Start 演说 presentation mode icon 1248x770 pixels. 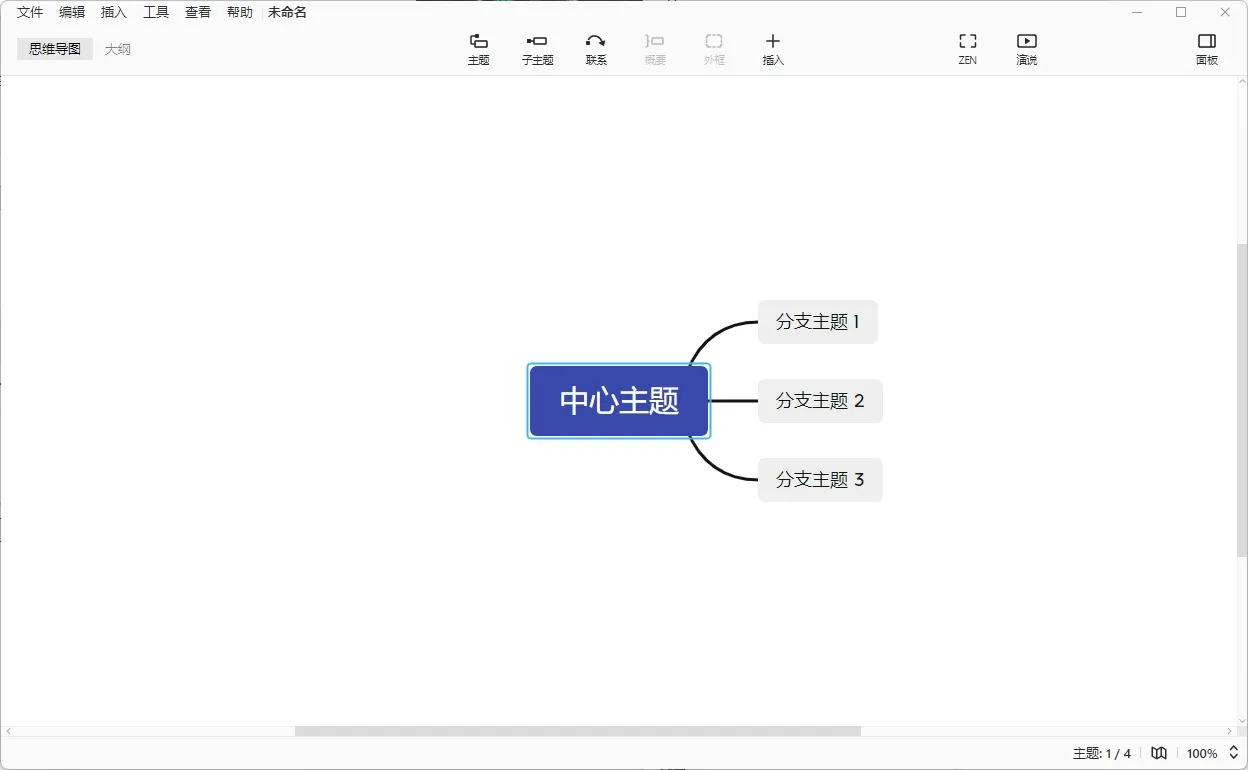point(1026,47)
